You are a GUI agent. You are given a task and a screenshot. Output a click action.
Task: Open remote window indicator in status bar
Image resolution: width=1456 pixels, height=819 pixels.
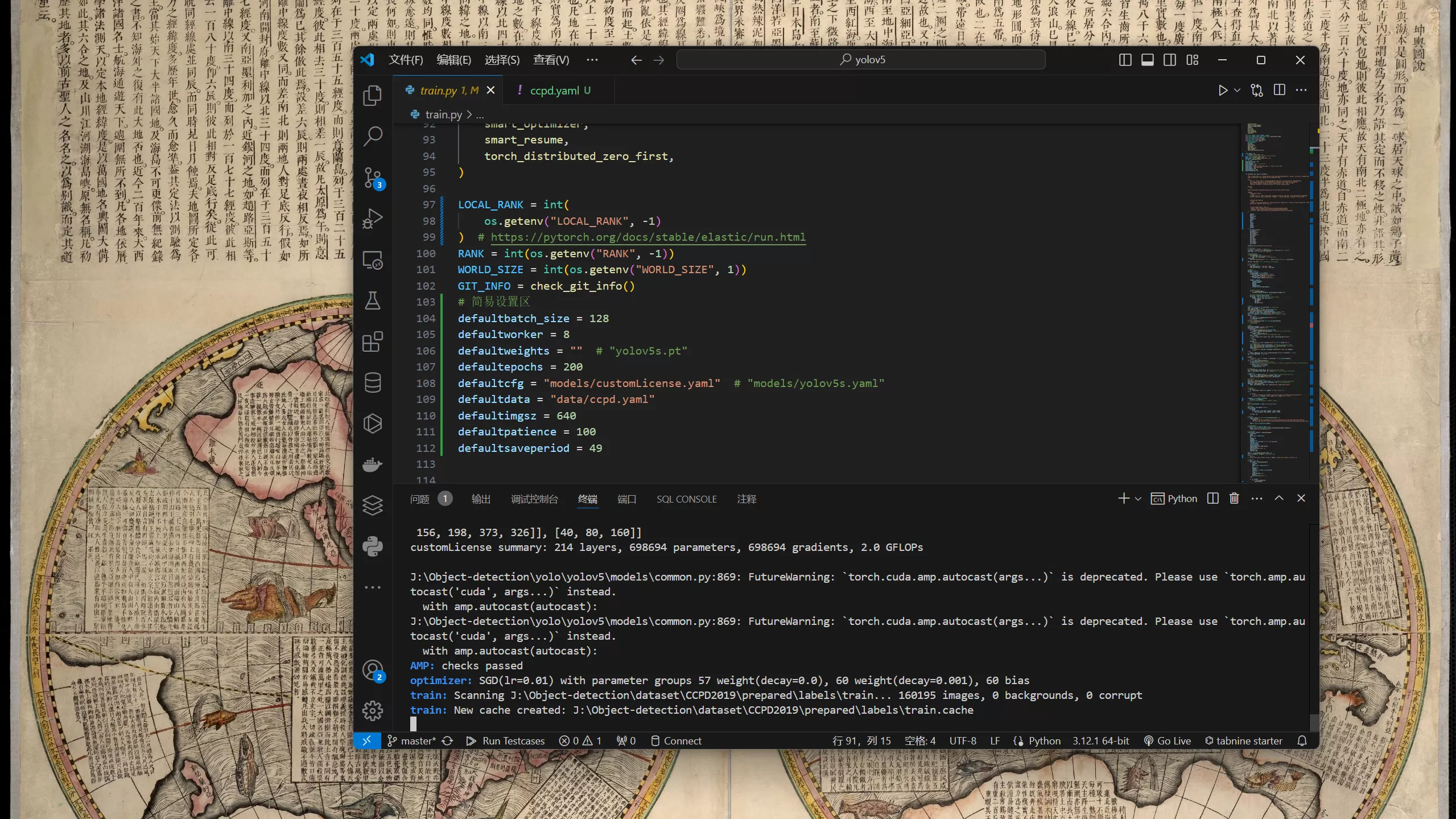367,740
